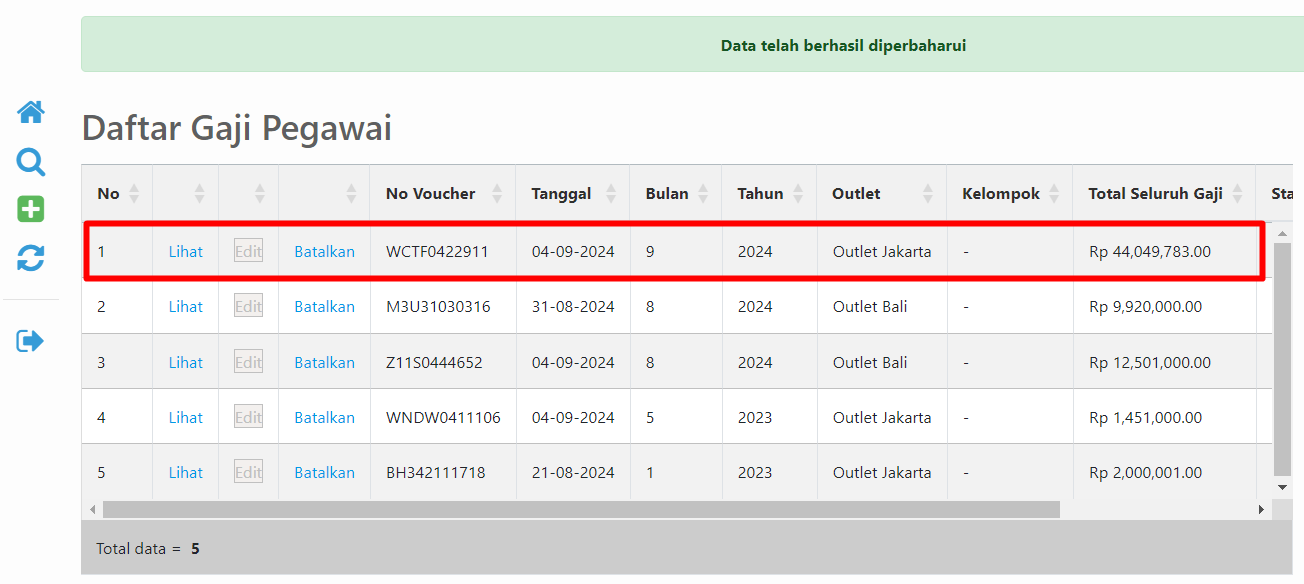The width and height of the screenshot is (1304, 584).
Task: Sort table by No column
Action: pyautogui.click(x=117, y=194)
